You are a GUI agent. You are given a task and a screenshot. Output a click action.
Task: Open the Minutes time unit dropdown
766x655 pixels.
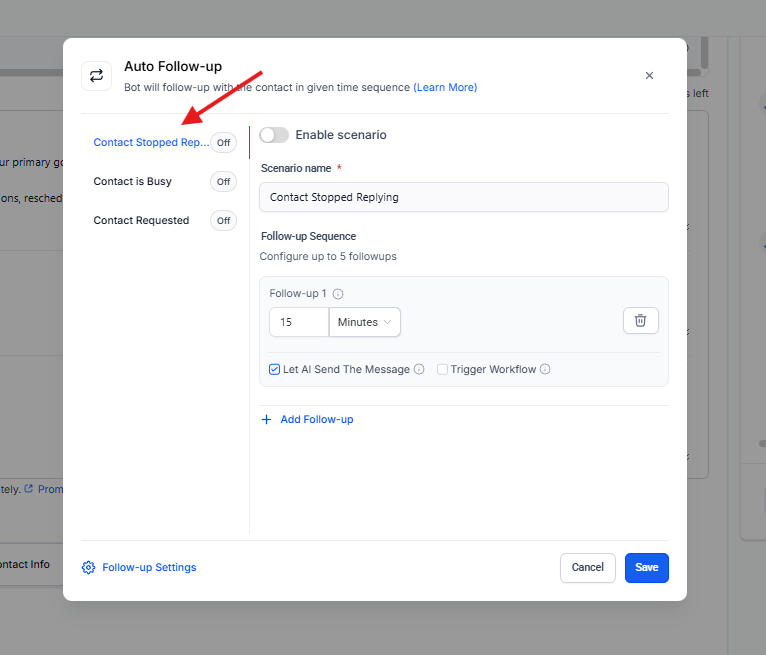(x=365, y=322)
